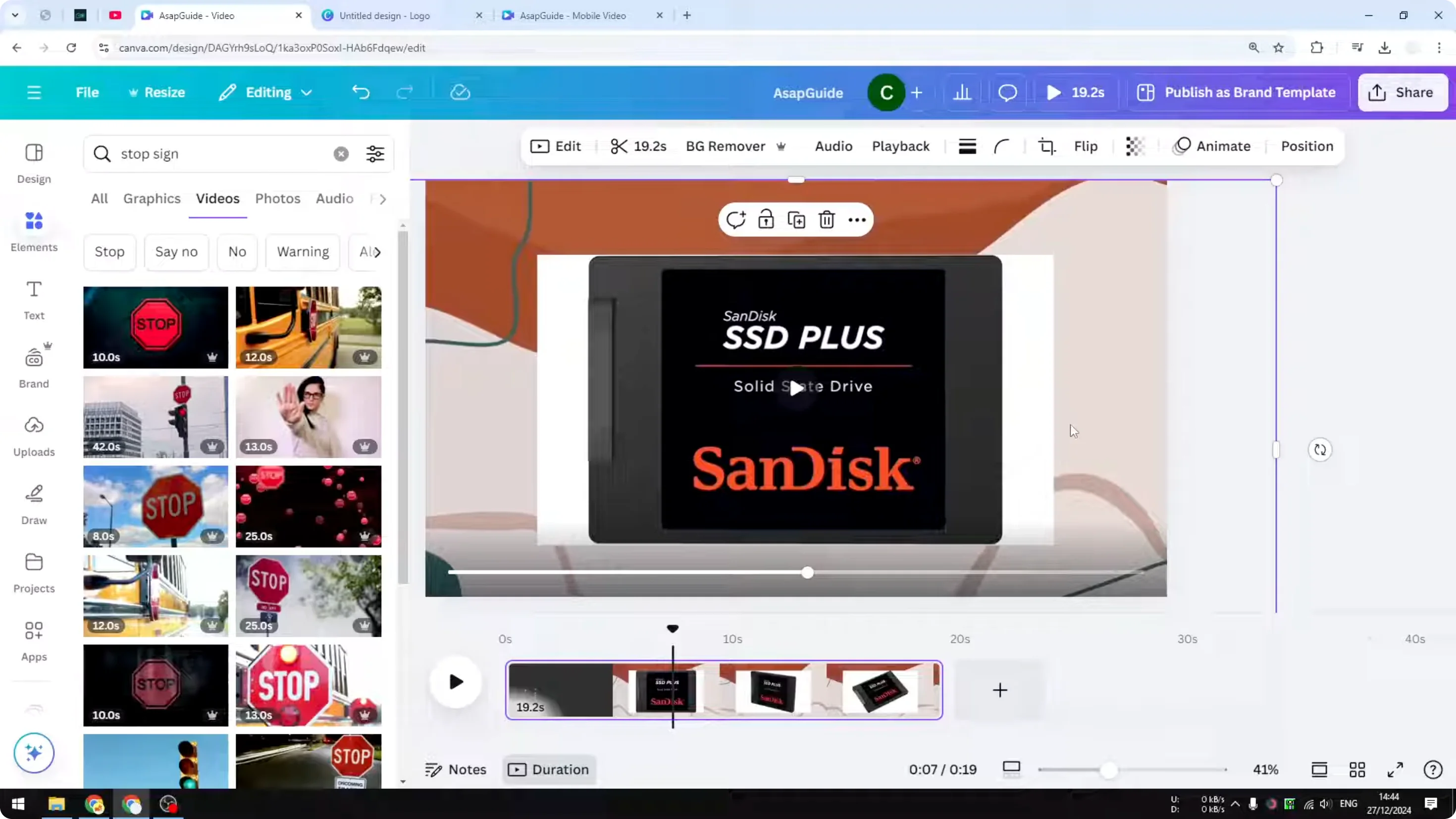
Task: Select the red STOP sign video thumbnail
Action: (x=155, y=327)
